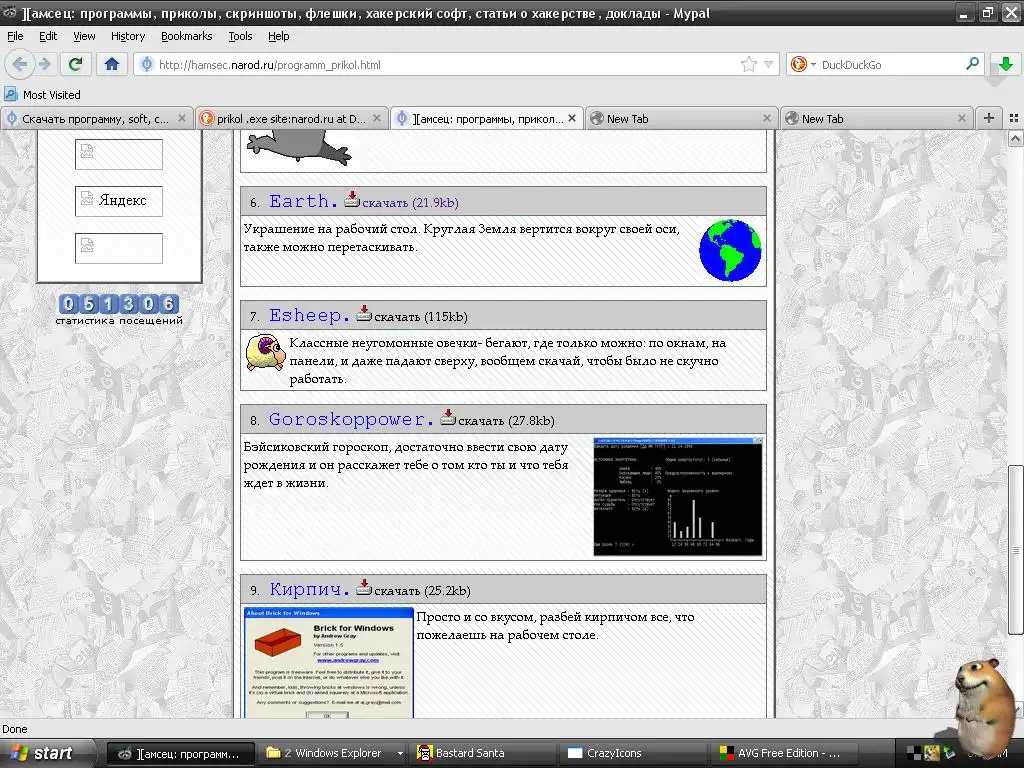Open the Earth program title link
This screenshot has height=768, width=1024.
(x=304, y=201)
